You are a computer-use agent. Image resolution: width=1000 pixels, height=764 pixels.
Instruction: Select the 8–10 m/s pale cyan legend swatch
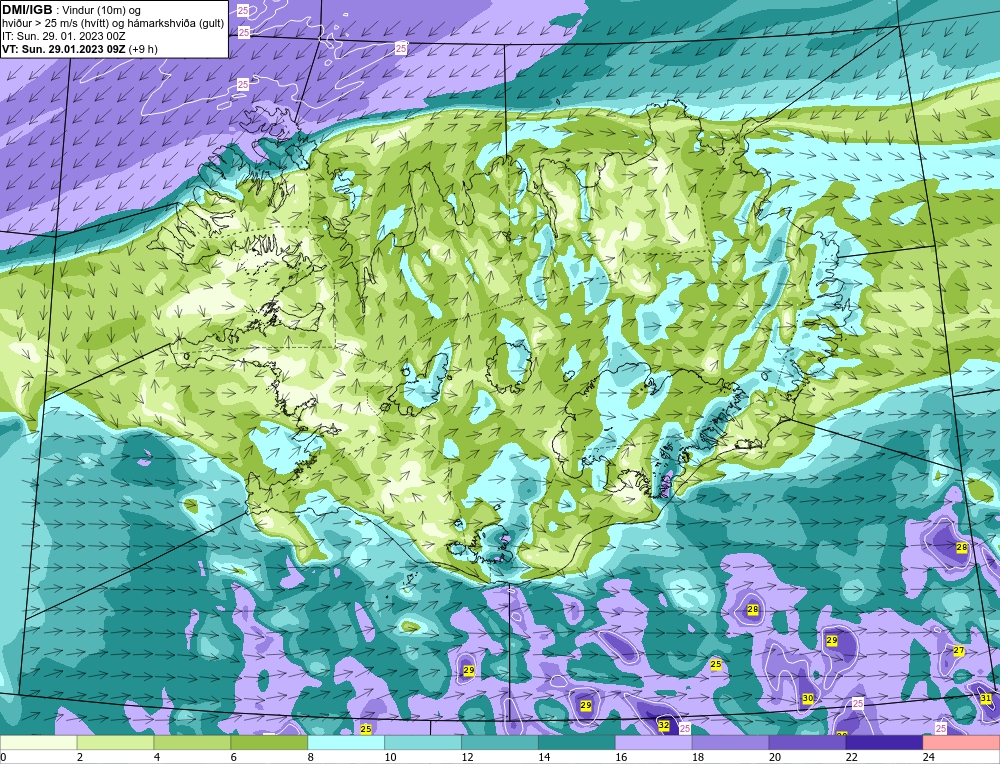346,743
